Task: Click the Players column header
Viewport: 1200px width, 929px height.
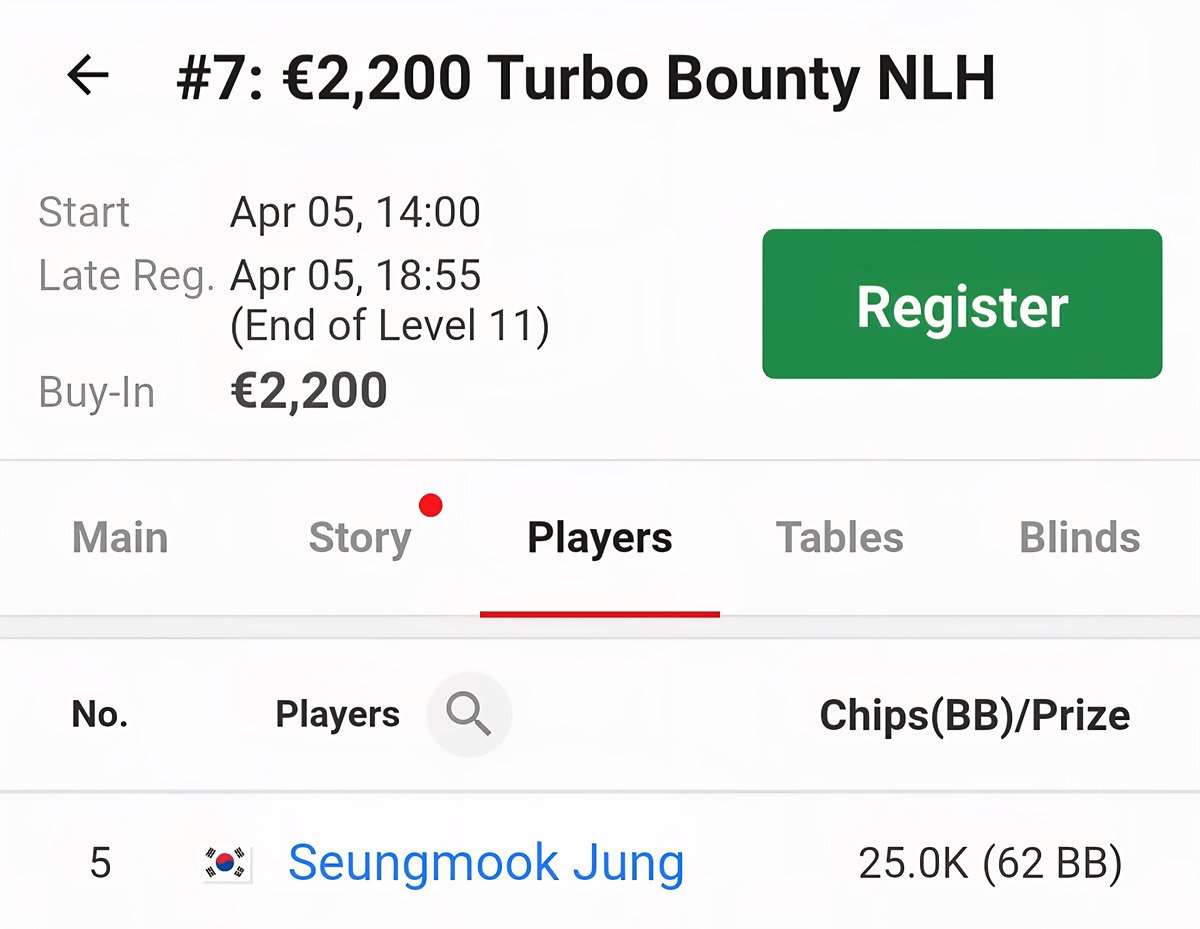Action: pos(337,714)
